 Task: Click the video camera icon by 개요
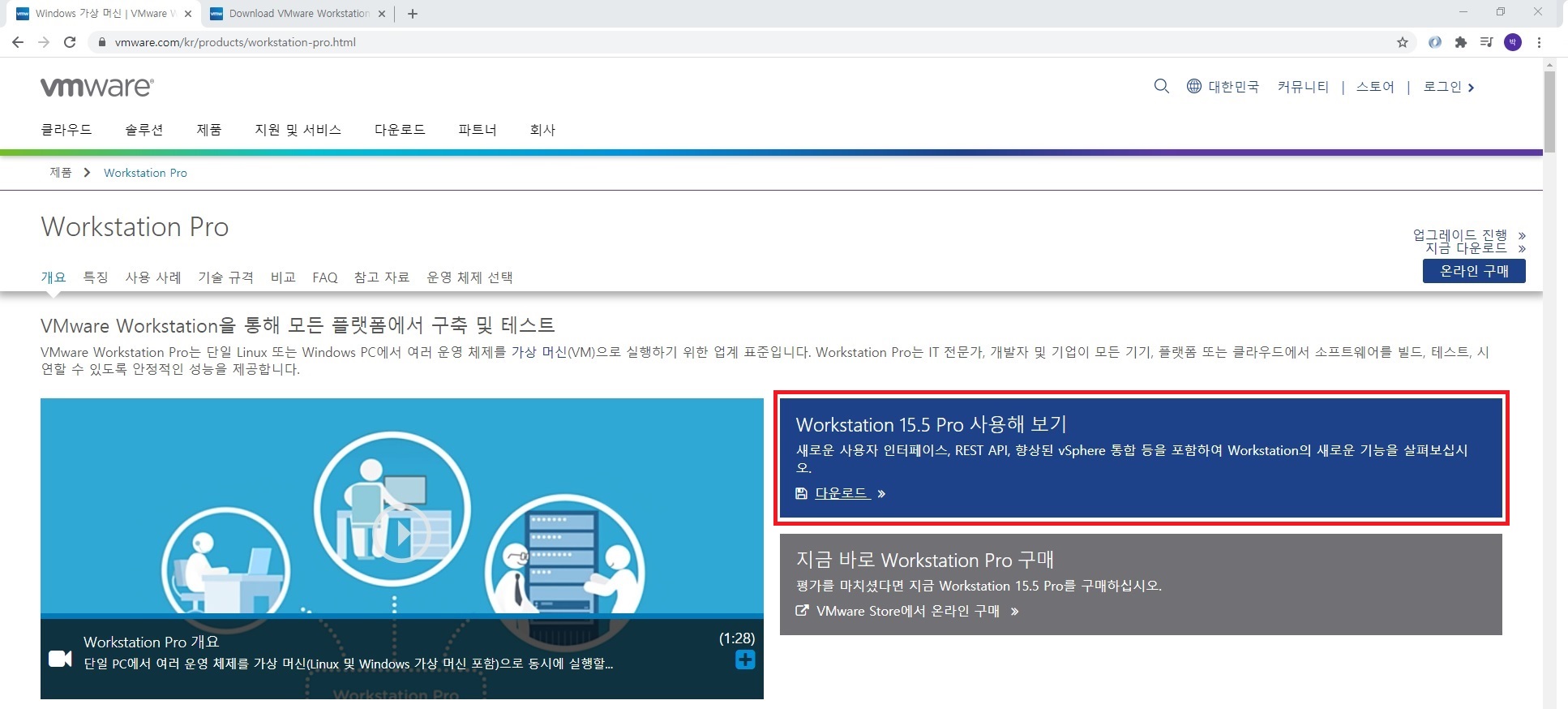(60, 659)
